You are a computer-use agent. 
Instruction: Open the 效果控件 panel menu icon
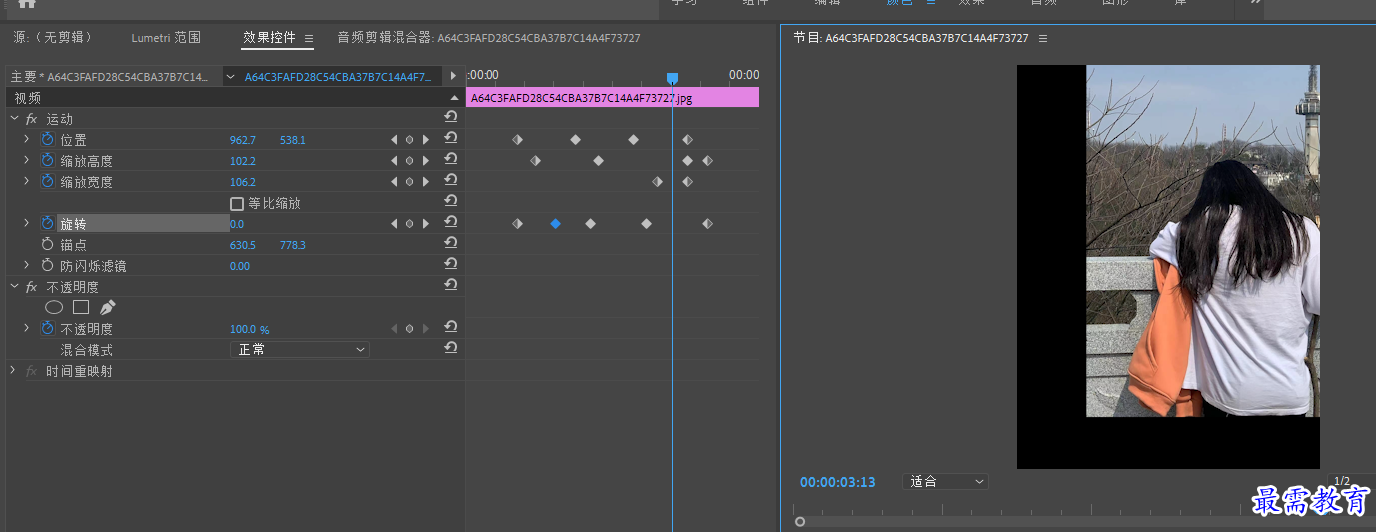coord(309,38)
